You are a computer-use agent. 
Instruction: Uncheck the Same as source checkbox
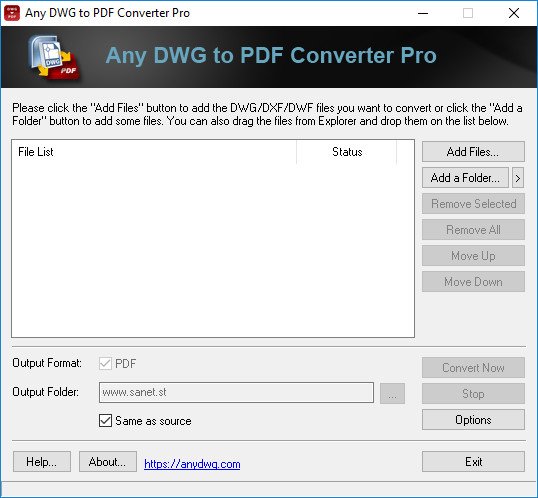click(105, 420)
